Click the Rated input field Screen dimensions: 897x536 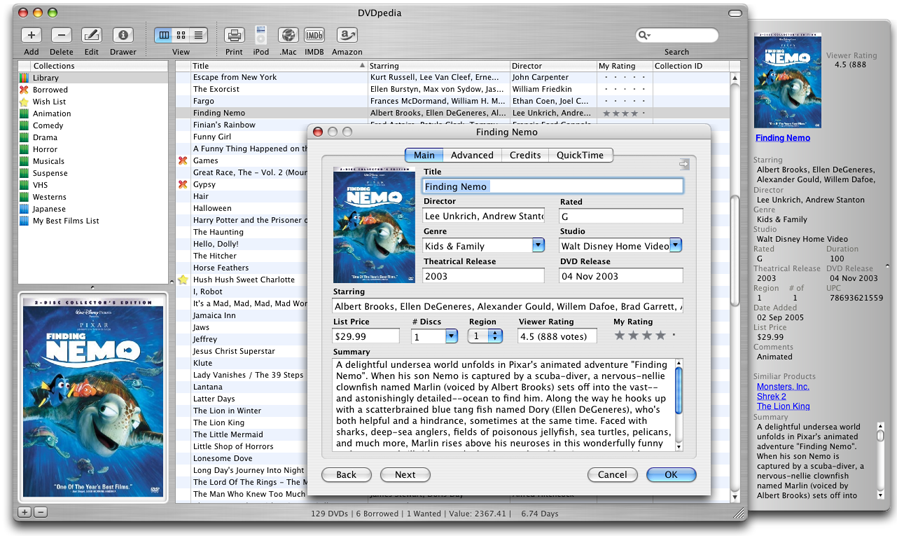point(621,216)
